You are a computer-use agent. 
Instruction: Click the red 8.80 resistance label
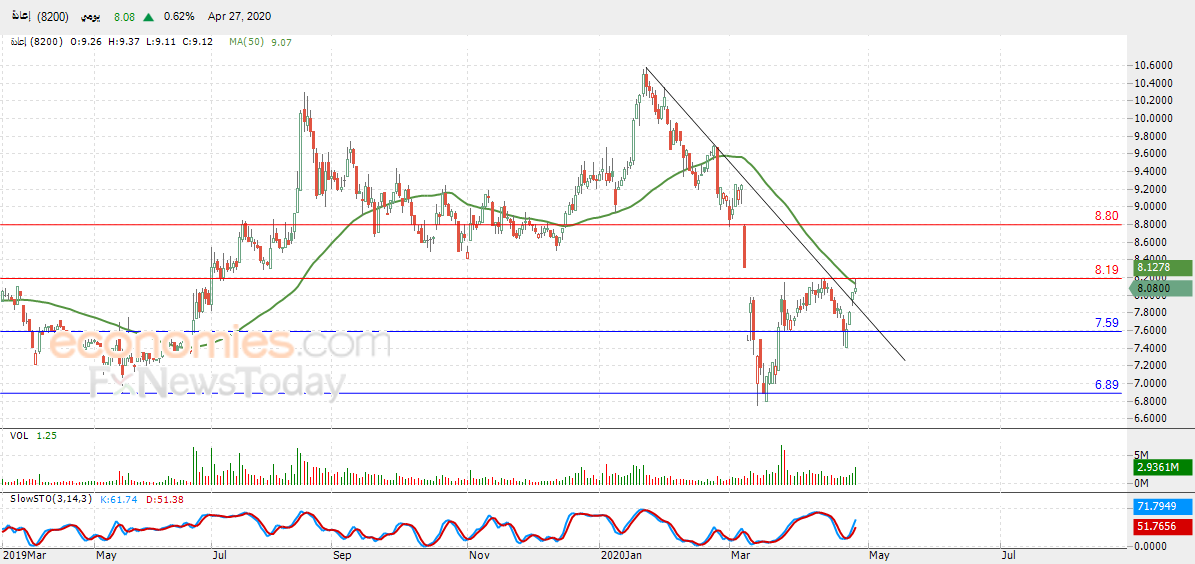(x=1106, y=216)
